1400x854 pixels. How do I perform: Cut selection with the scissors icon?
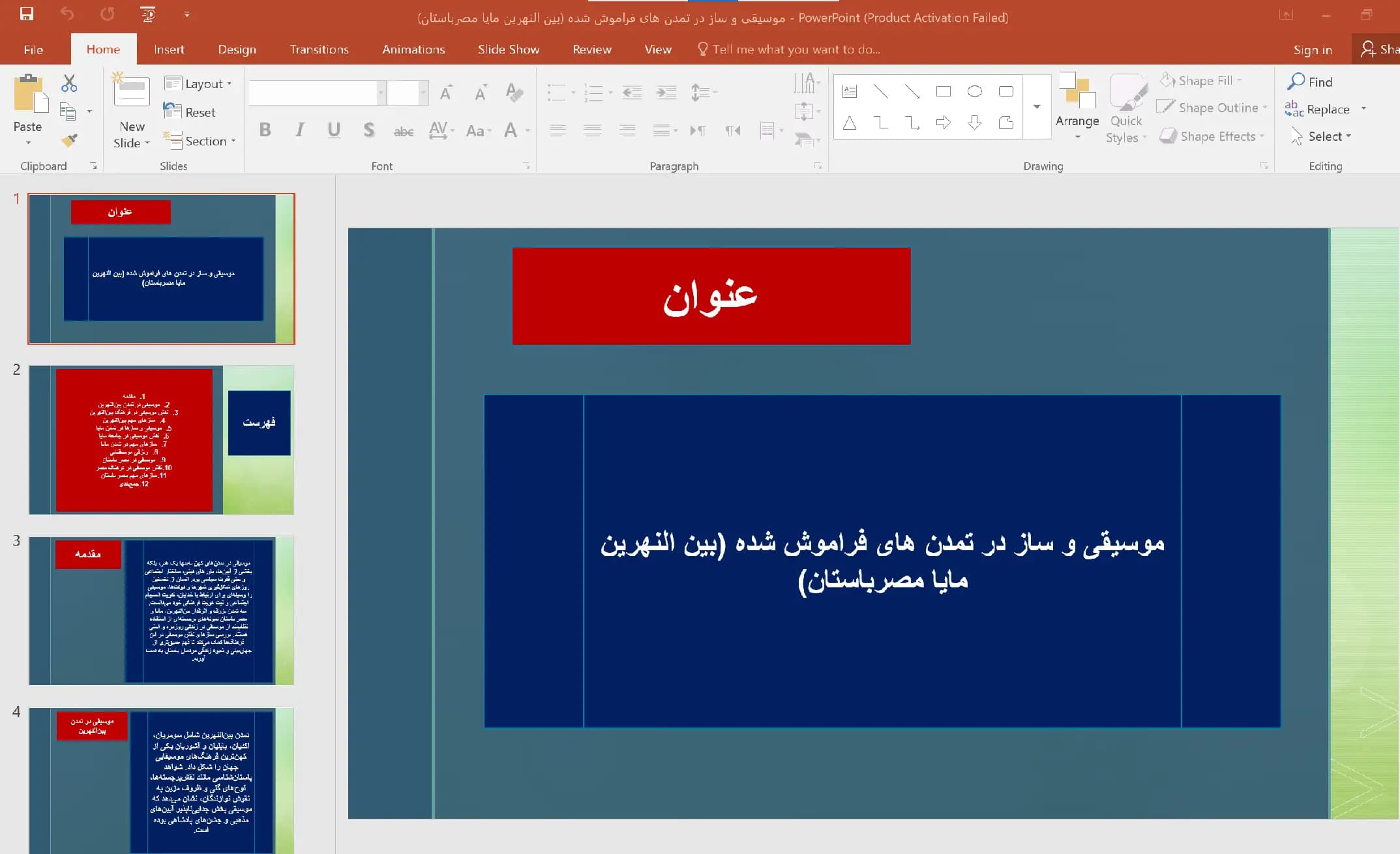coord(69,83)
